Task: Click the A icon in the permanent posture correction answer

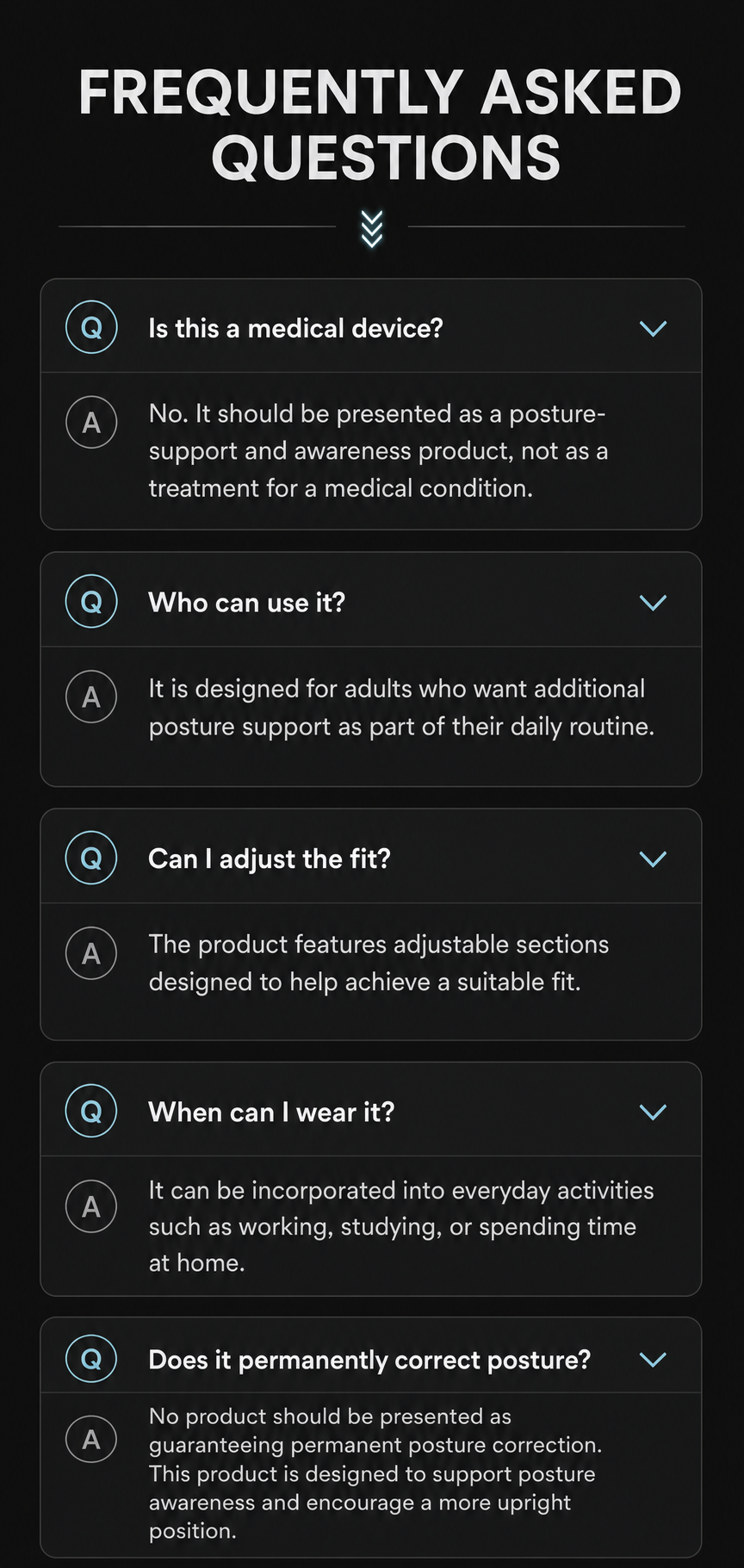Action: pyautogui.click(x=91, y=1439)
